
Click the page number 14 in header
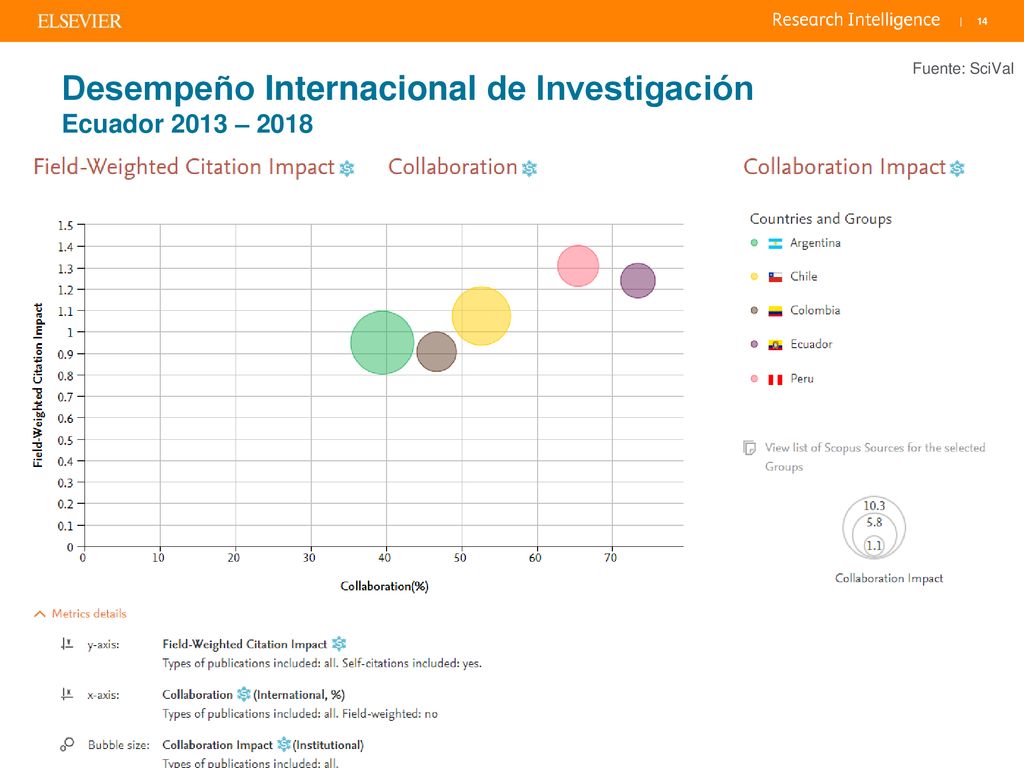click(982, 22)
